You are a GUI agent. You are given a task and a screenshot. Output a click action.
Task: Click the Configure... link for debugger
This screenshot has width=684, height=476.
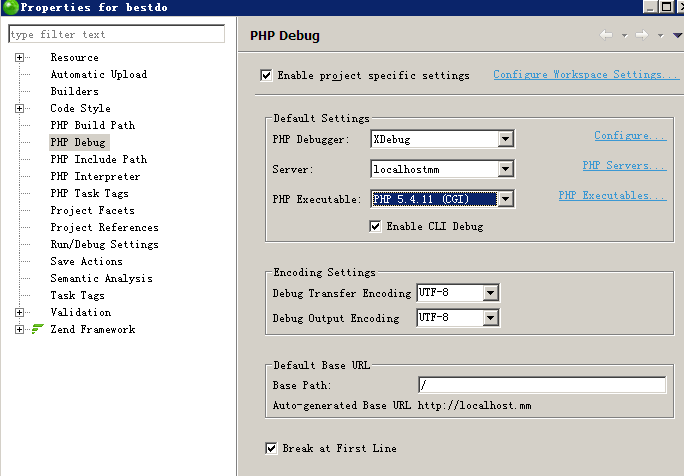coord(630,136)
